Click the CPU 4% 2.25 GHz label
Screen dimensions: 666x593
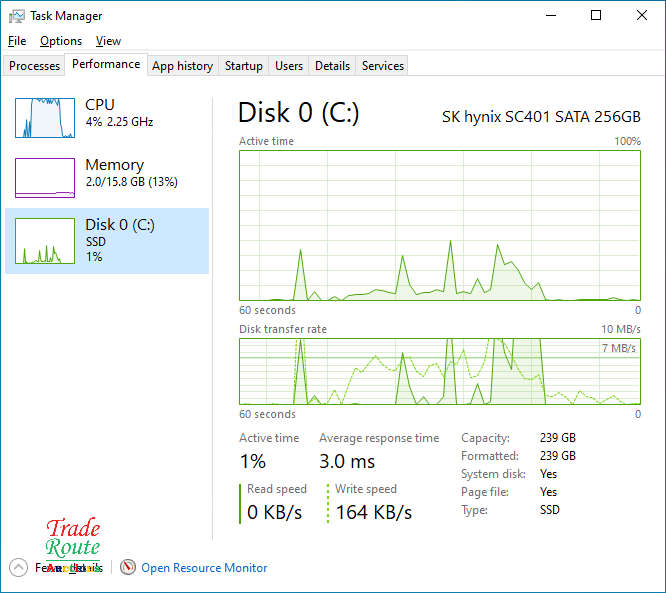tap(119, 113)
